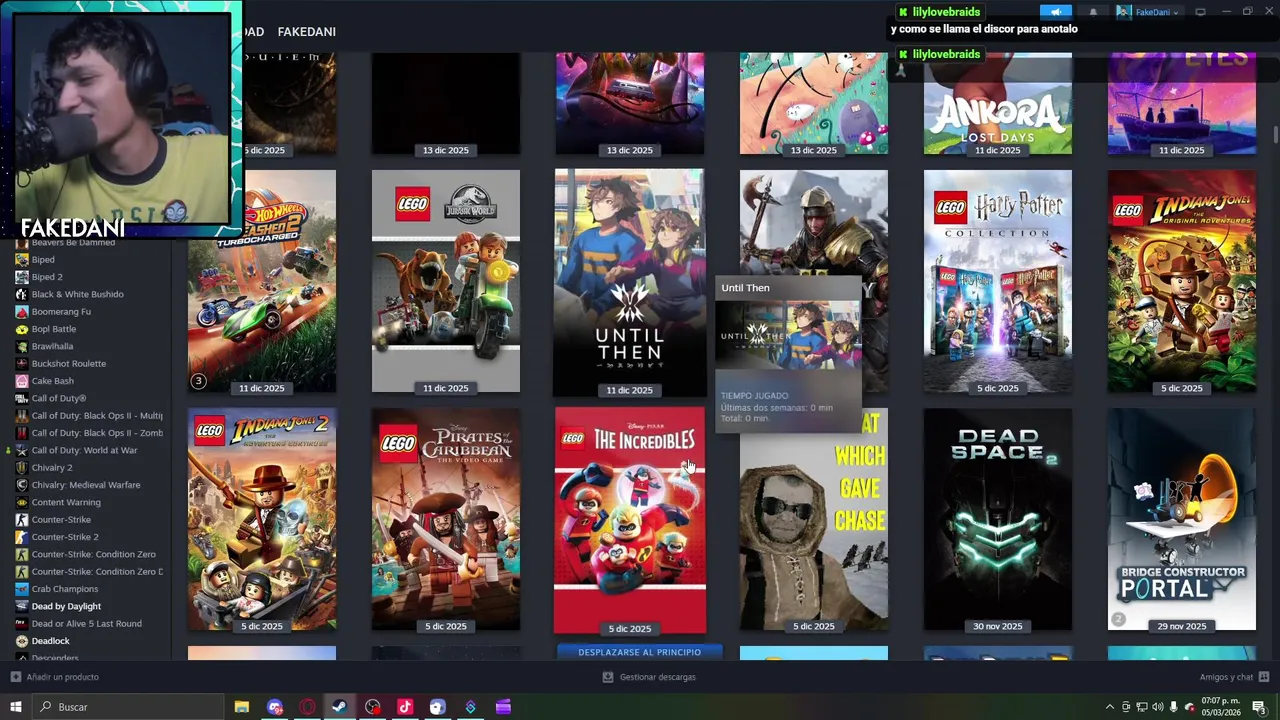Image resolution: width=1280 pixels, height=720 pixels.
Task: Click Añadir un producto
Action: pyautogui.click(x=62, y=677)
